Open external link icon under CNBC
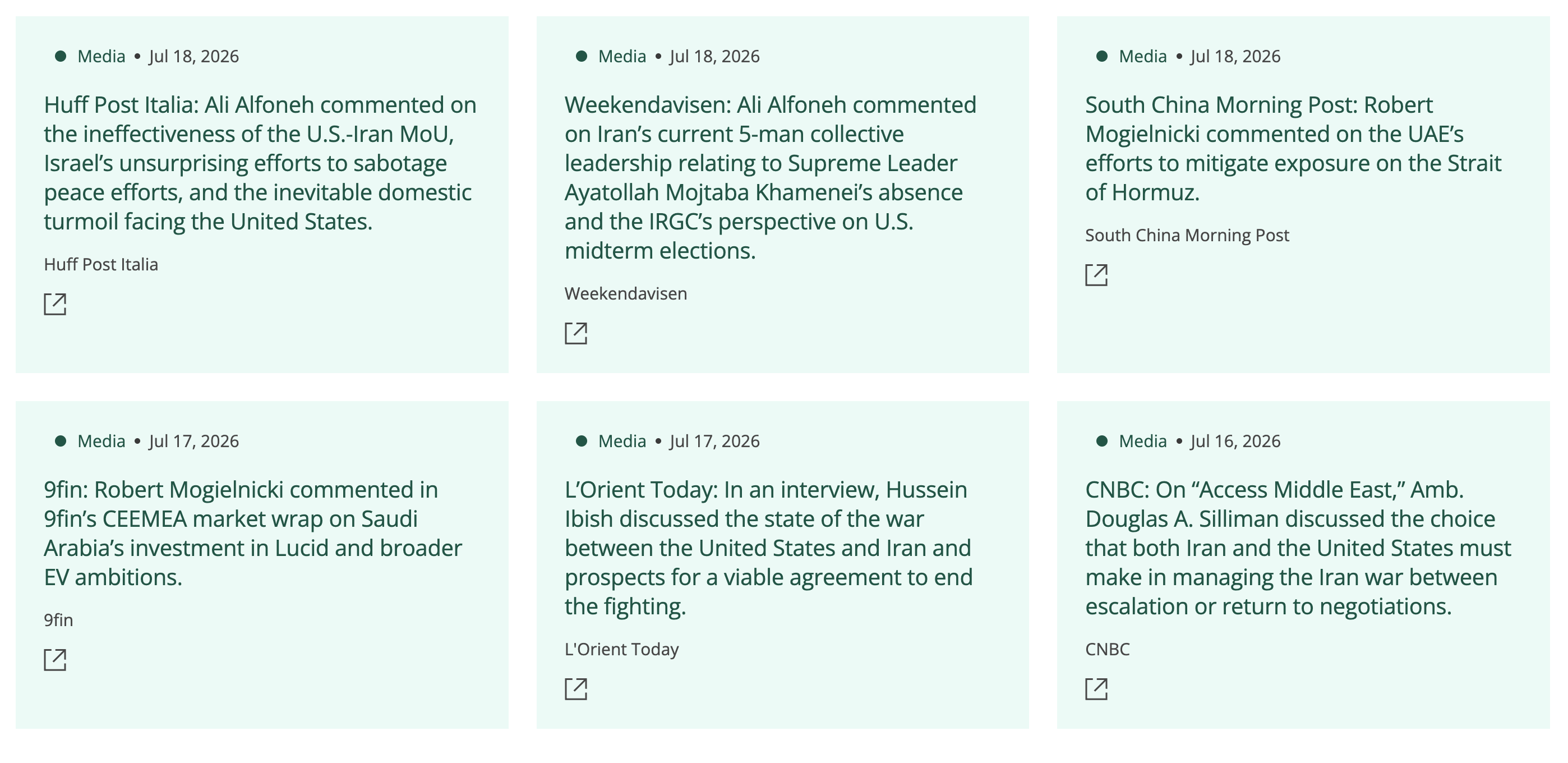The image size is (1568, 763). click(1096, 689)
